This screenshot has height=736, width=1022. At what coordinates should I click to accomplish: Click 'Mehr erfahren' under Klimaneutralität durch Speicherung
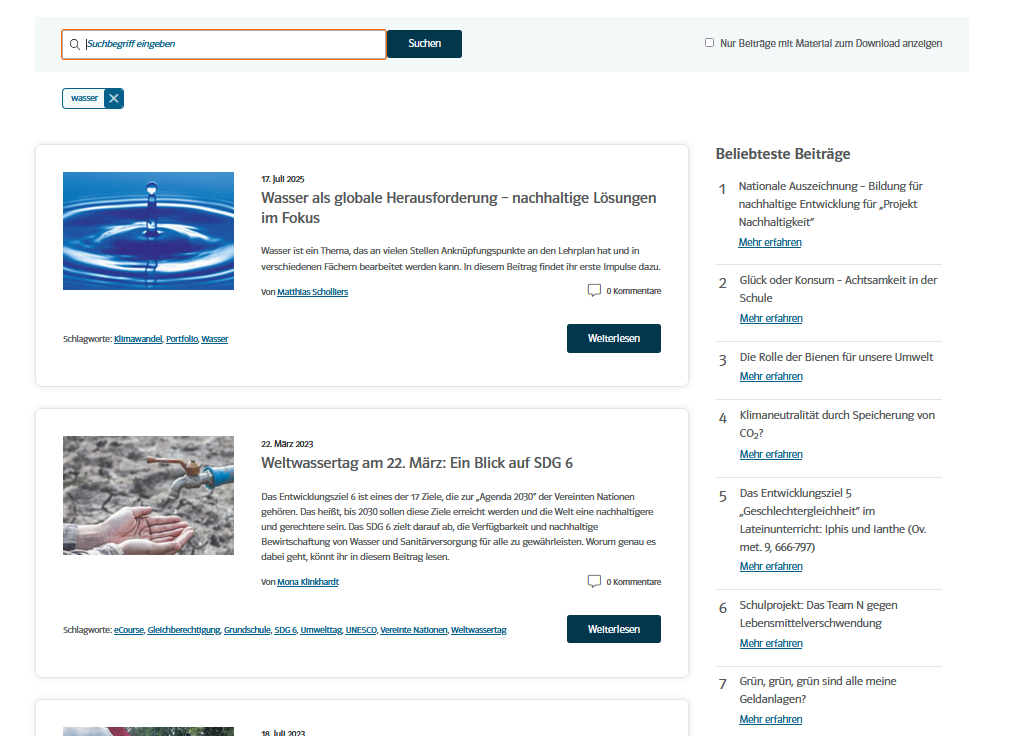(x=771, y=454)
